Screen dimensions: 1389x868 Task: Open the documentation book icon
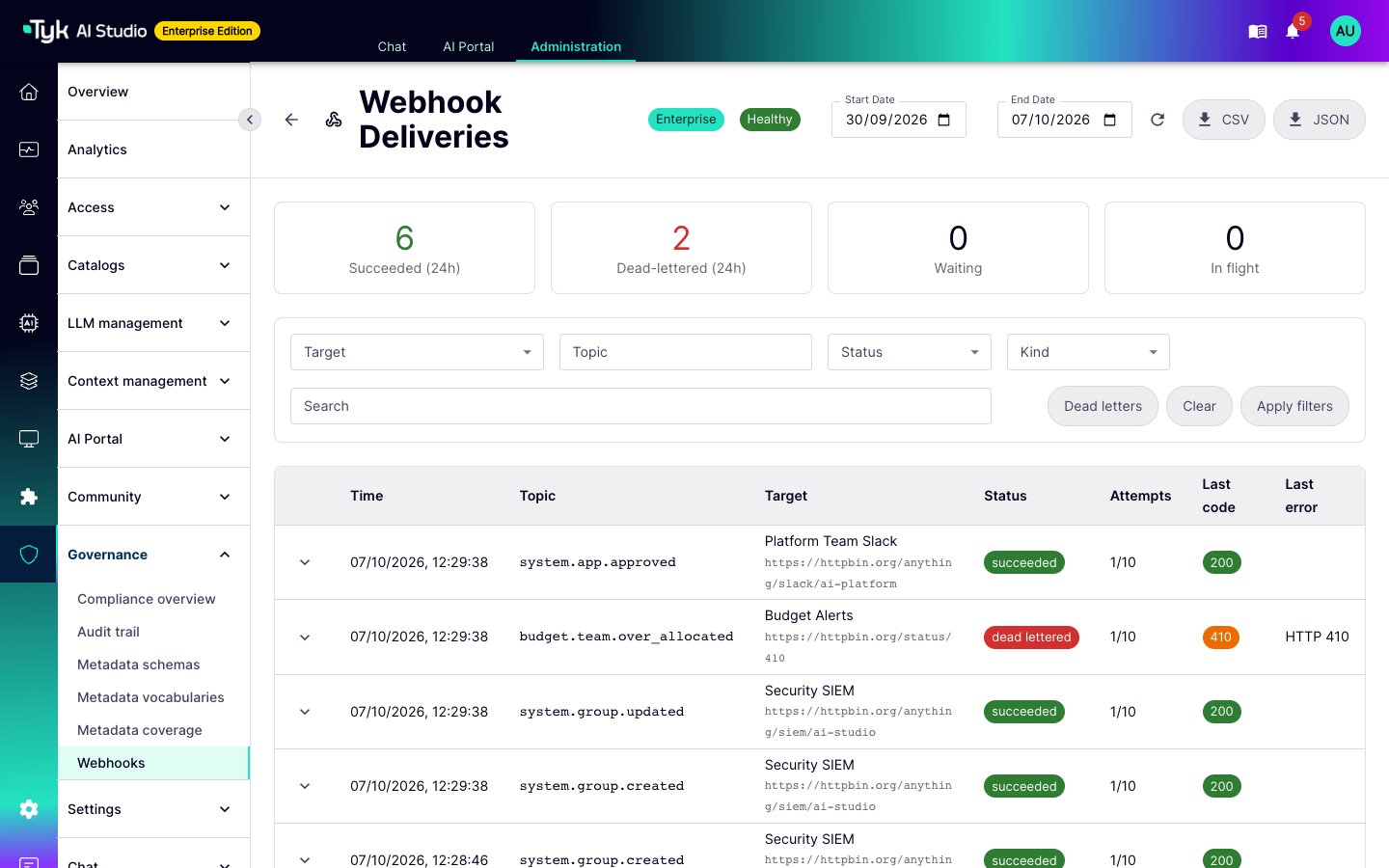click(1258, 32)
